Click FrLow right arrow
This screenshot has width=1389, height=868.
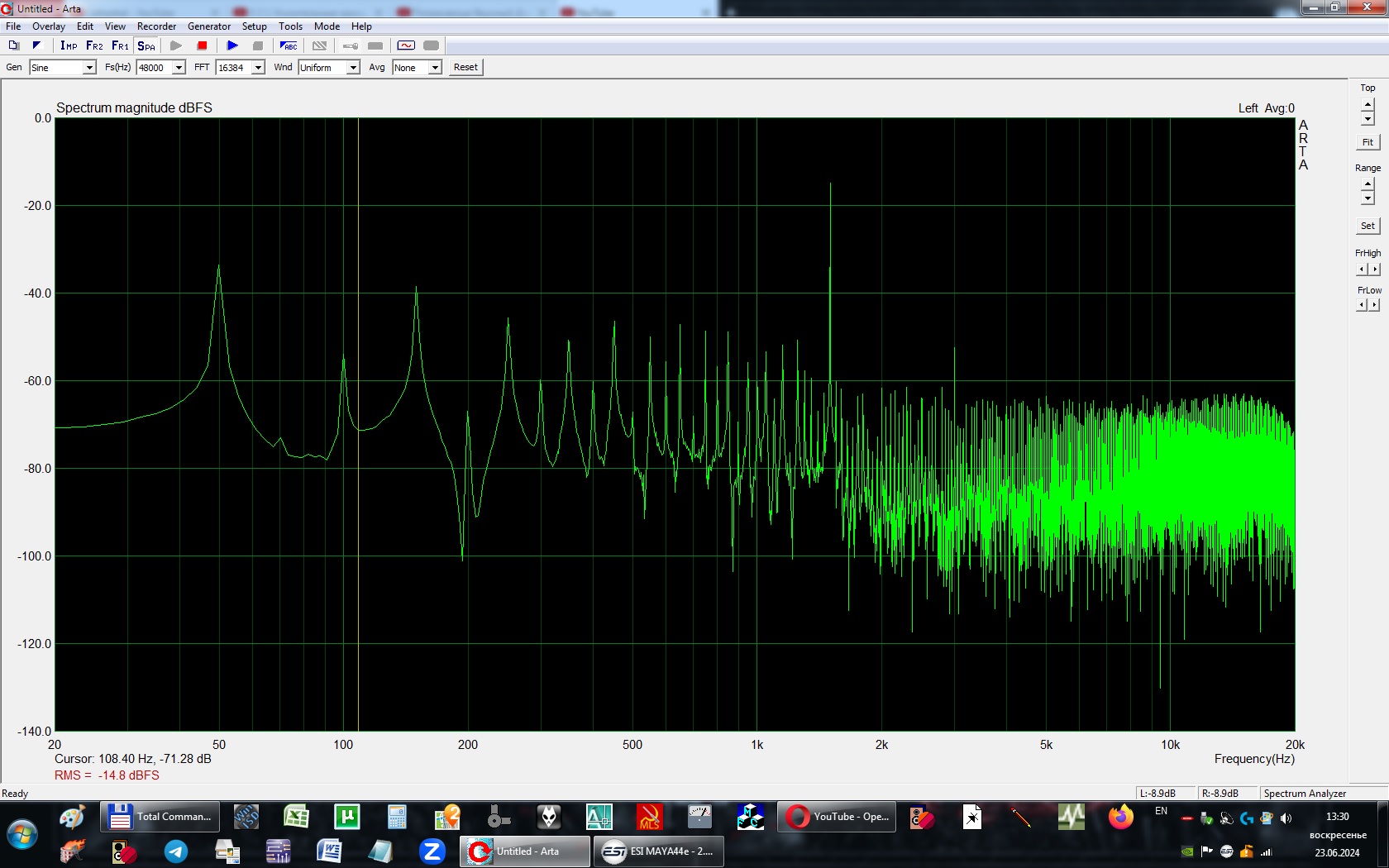coord(1375,305)
